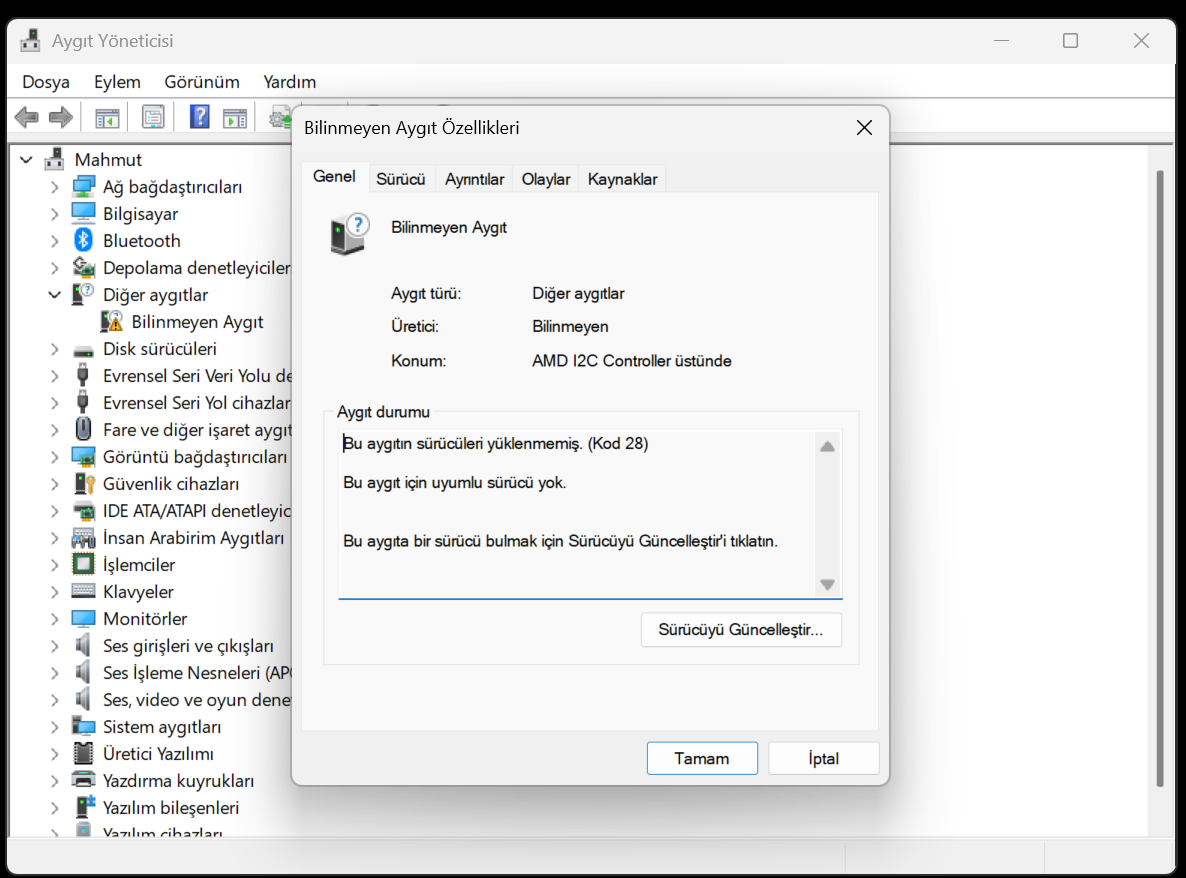This screenshot has width=1186, height=878.
Task: Go forward using the toolbar arrow
Action: coord(61,117)
